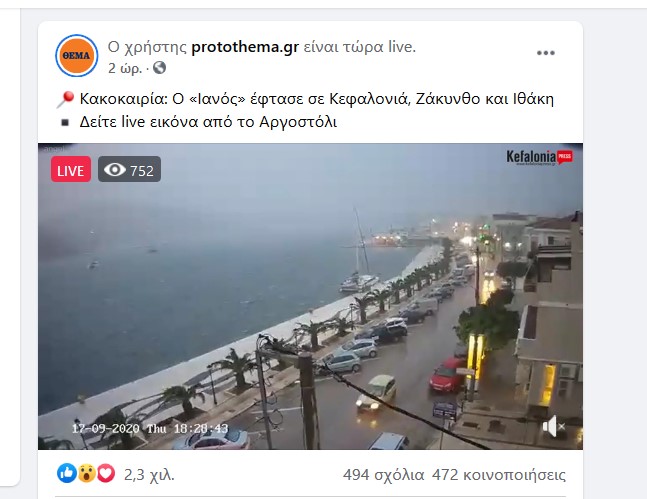Click the blue Like reaction icon
Viewport: 647px width, 499px height.
(67, 473)
